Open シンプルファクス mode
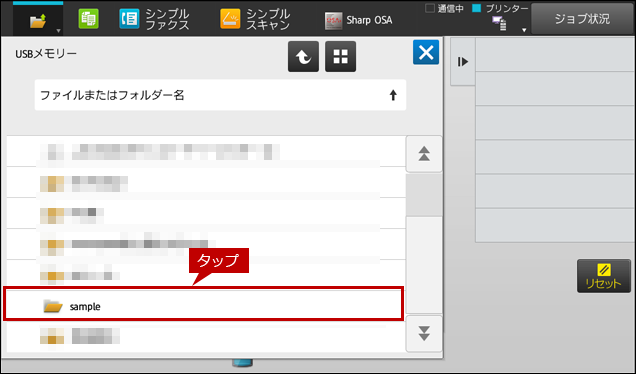 [155, 19]
